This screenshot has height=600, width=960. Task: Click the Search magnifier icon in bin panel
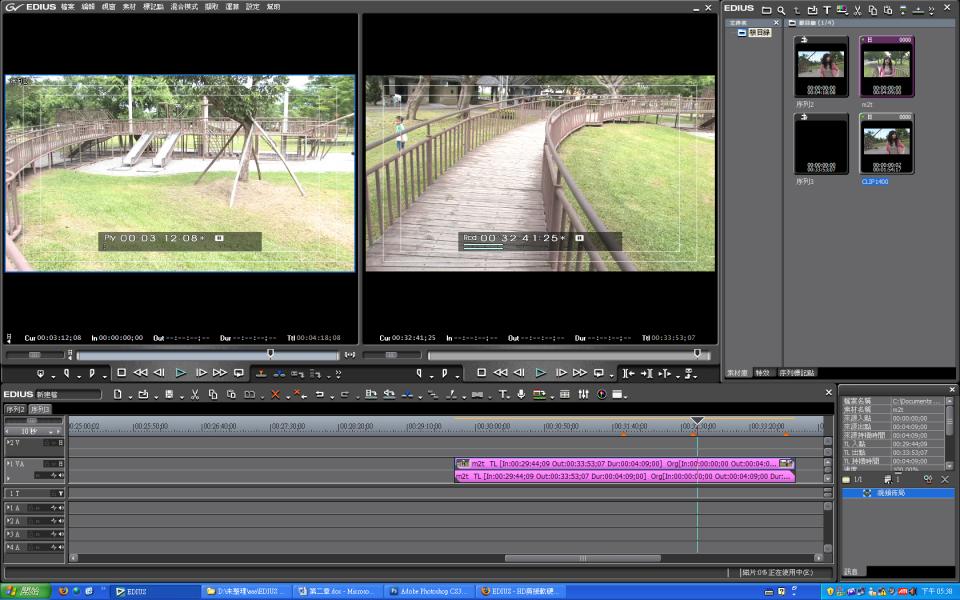pos(781,9)
